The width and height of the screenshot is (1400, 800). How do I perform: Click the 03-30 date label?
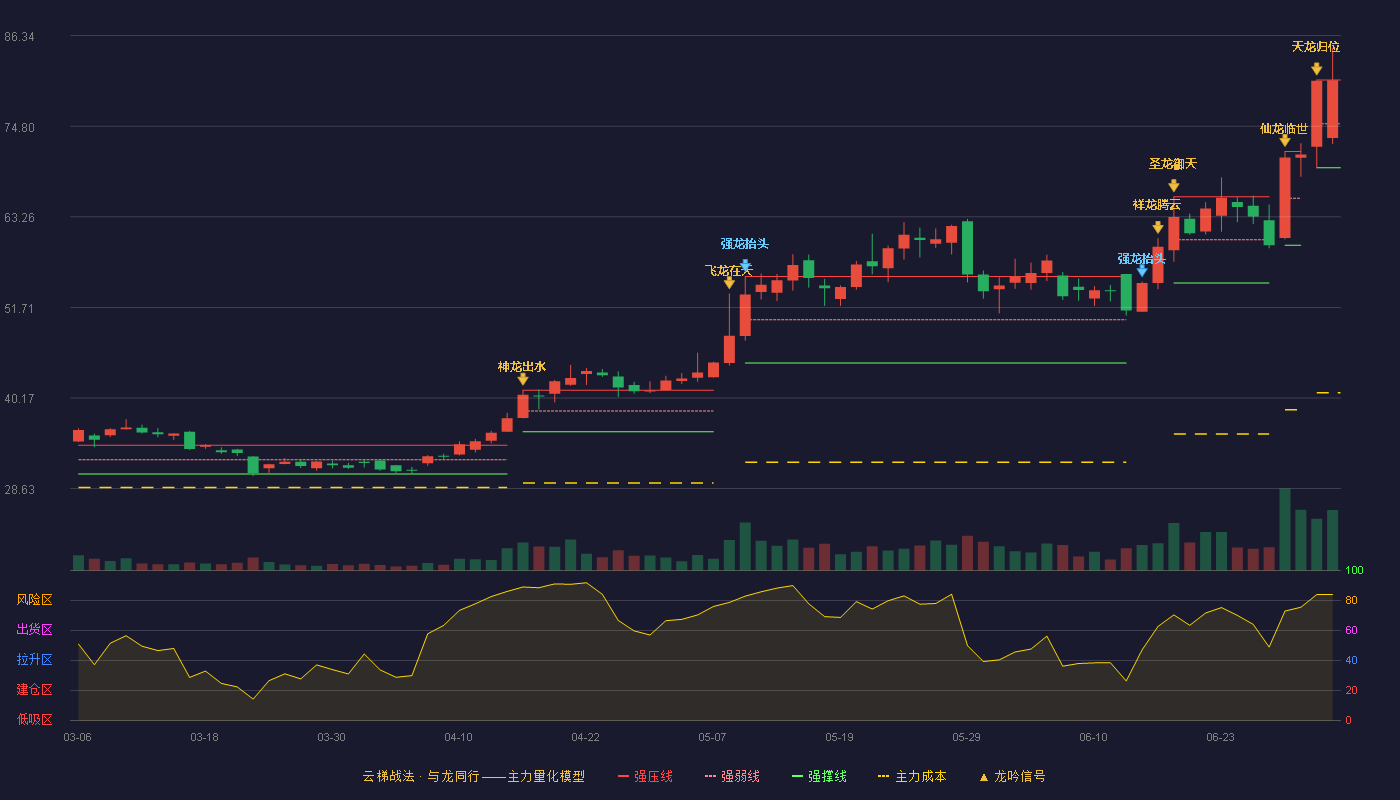pyautogui.click(x=331, y=737)
